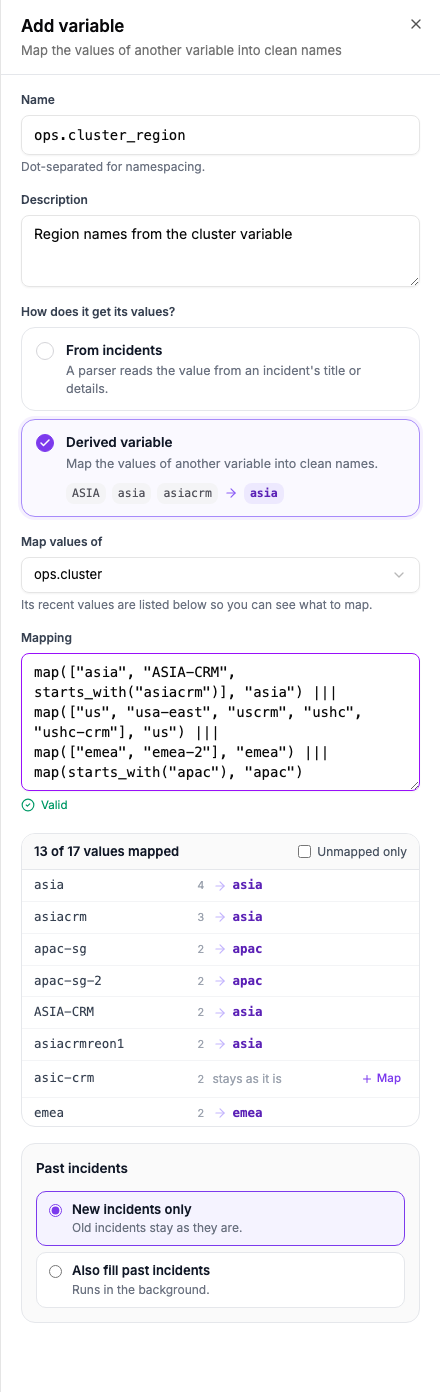Click the mapped apac result for apac-sg-2
This screenshot has height=1392, width=440.
[247, 981]
